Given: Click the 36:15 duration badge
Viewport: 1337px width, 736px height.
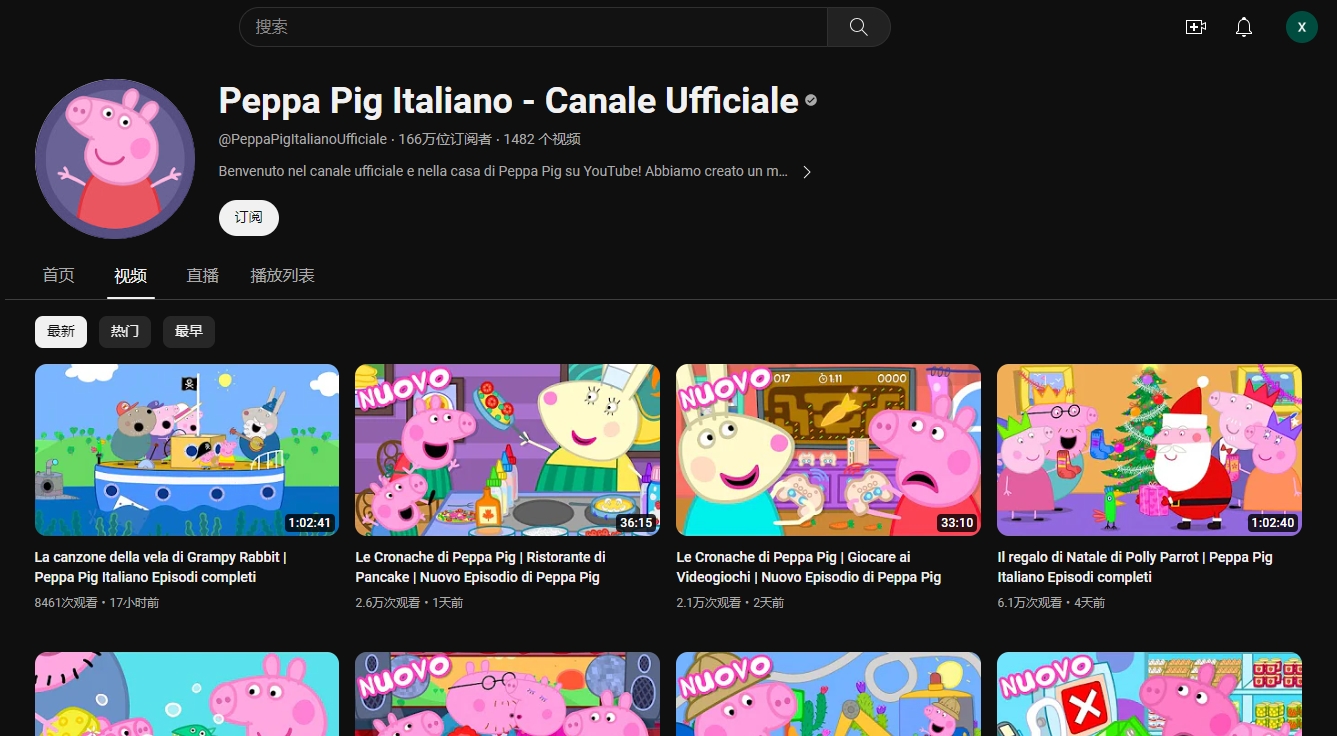Looking at the screenshot, I should point(636,522).
